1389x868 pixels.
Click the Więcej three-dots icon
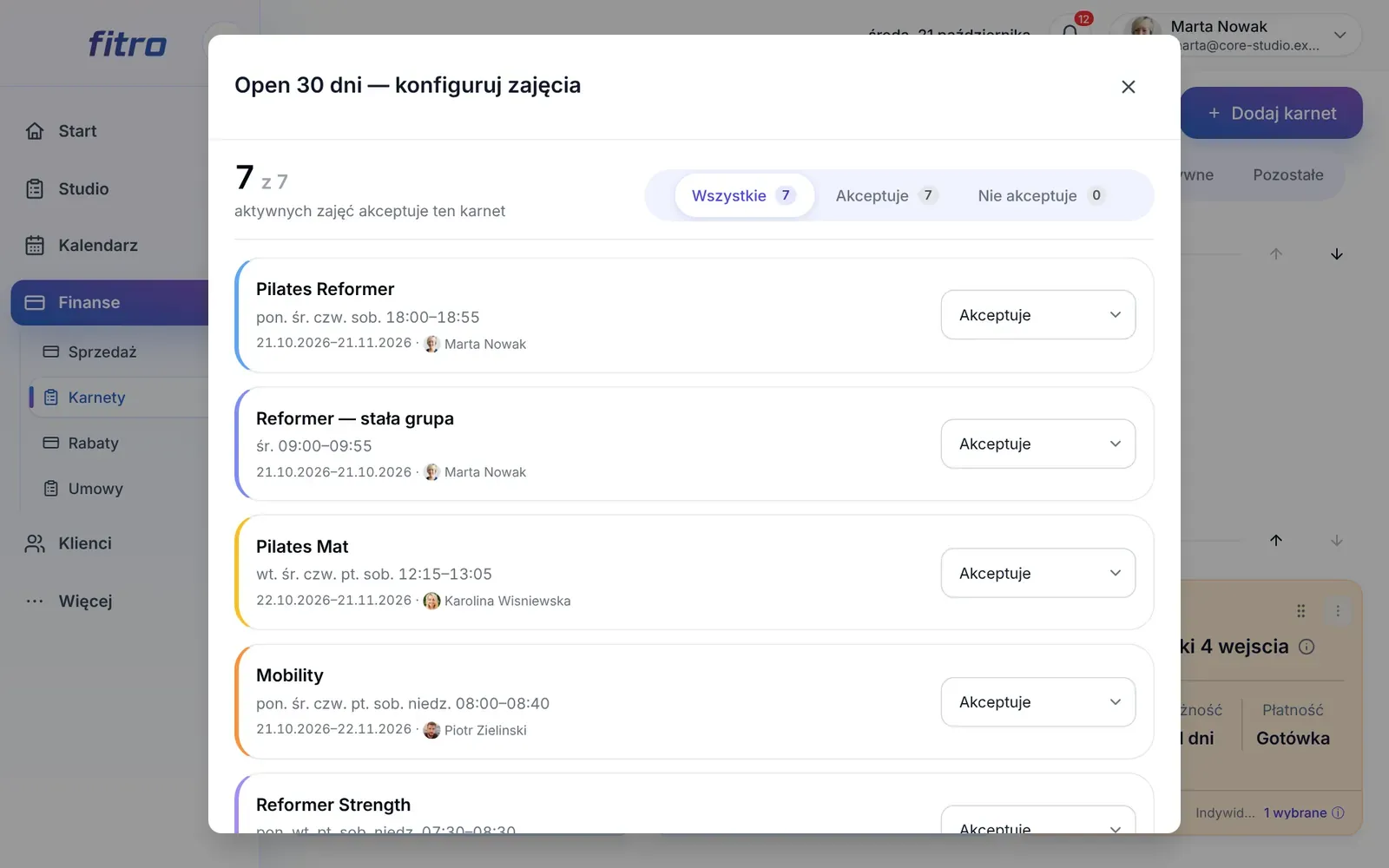35,601
